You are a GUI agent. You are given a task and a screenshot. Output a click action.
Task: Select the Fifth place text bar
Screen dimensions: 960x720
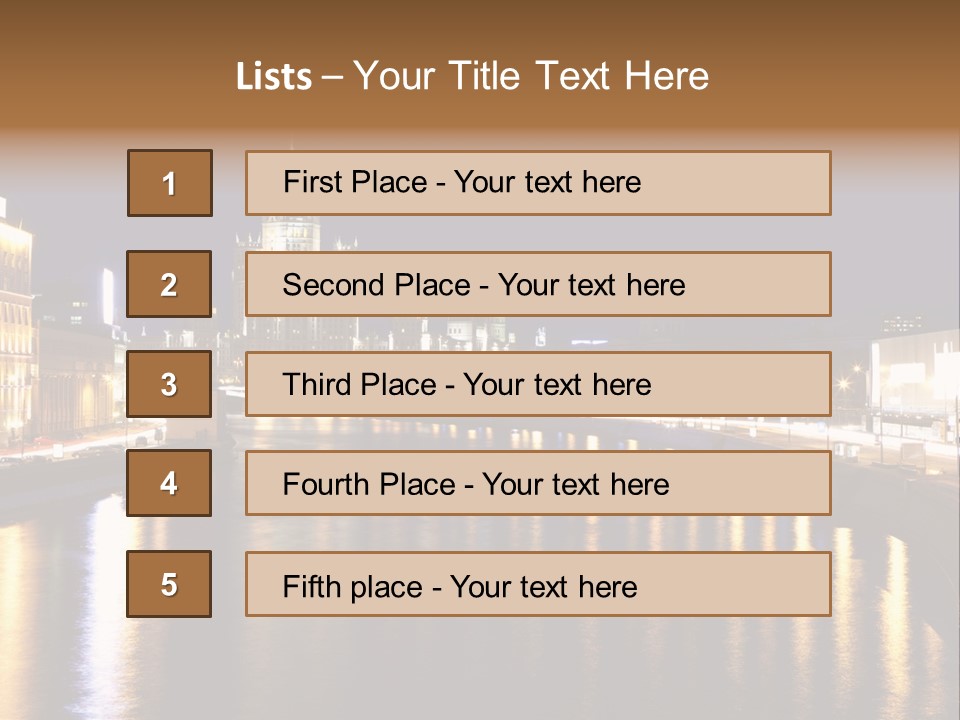pos(538,583)
